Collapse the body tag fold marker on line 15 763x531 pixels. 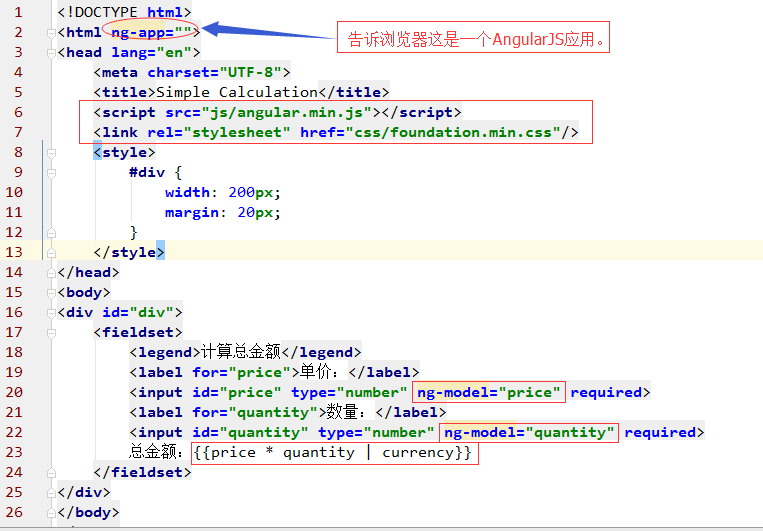click(x=51, y=293)
